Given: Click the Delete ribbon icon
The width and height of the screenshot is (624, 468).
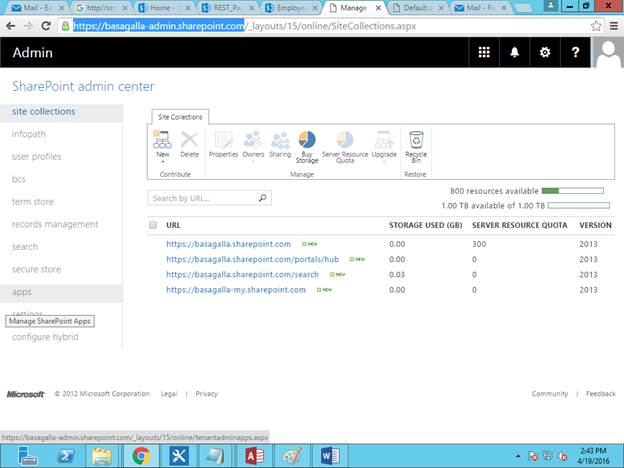Looking at the screenshot, I should pos(189,140).
